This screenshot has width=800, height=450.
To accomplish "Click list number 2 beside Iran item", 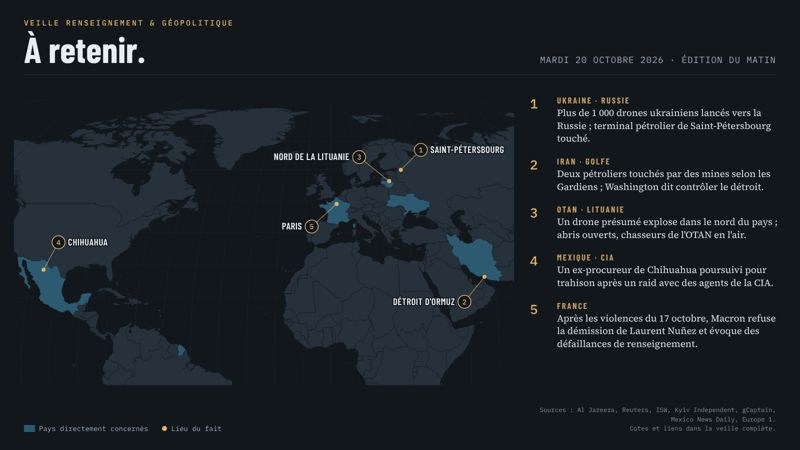I will [534, 165].
